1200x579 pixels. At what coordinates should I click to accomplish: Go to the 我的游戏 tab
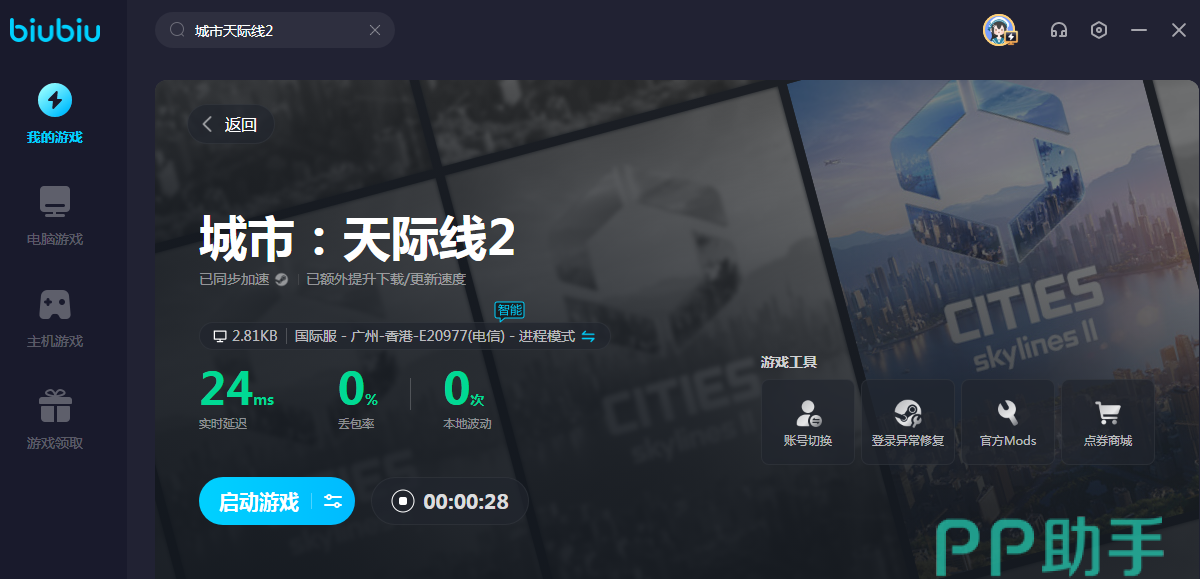55,114
